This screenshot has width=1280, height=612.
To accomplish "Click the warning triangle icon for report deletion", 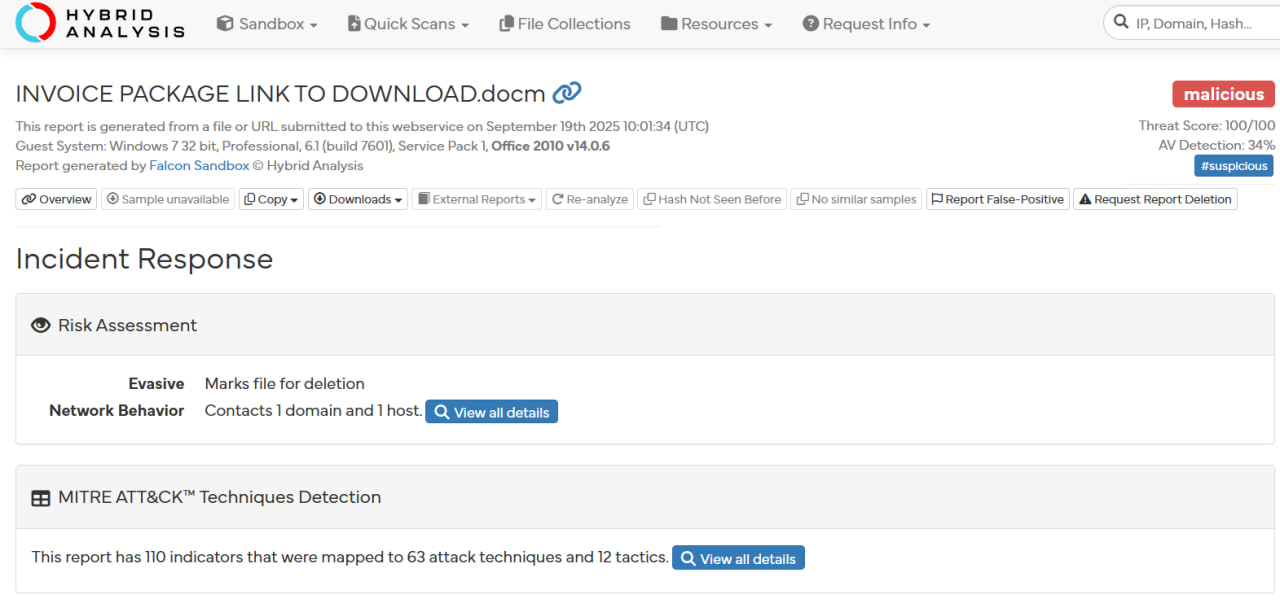I will 1085,199.
